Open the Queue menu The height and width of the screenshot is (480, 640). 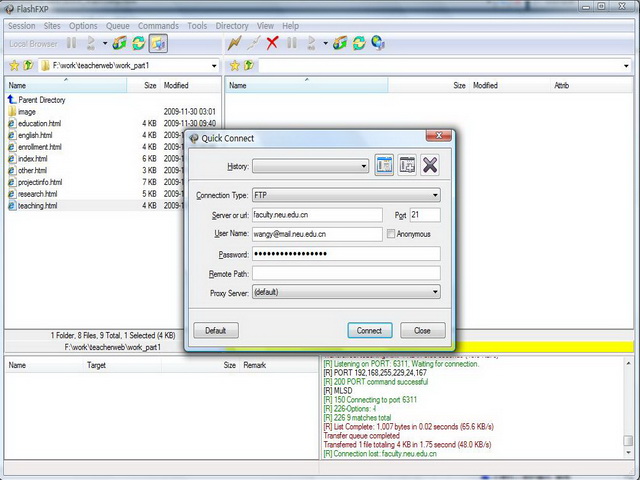(x=118, y=26)
